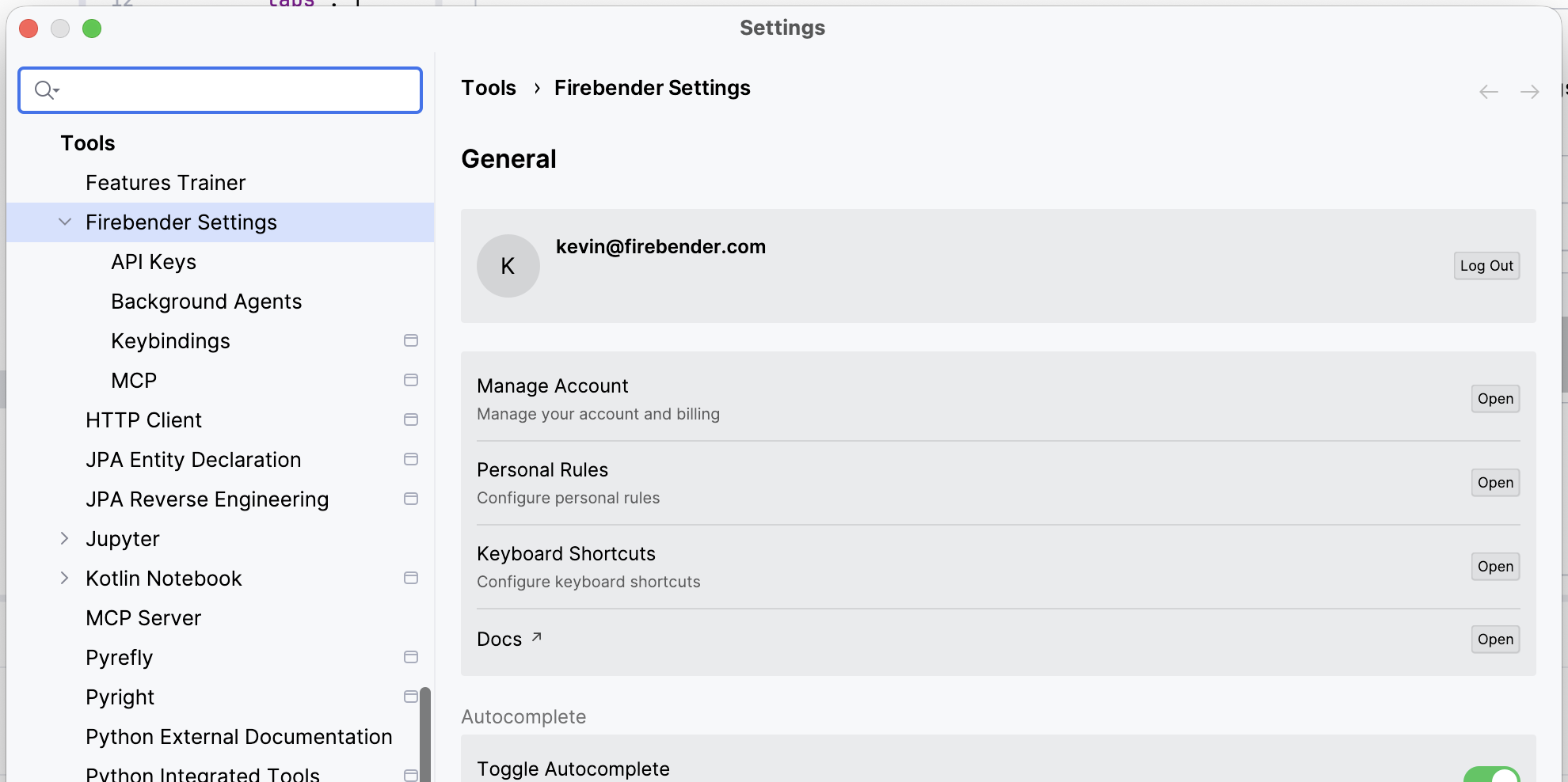Select Pyrefly in the settings tree
The width and height of the screenshot is (1568, 782).
(x=119, y=658)
